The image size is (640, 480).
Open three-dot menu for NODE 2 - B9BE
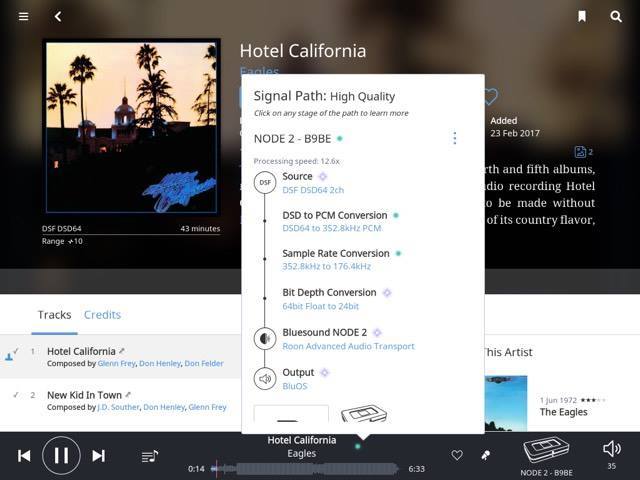click(455, 138)
